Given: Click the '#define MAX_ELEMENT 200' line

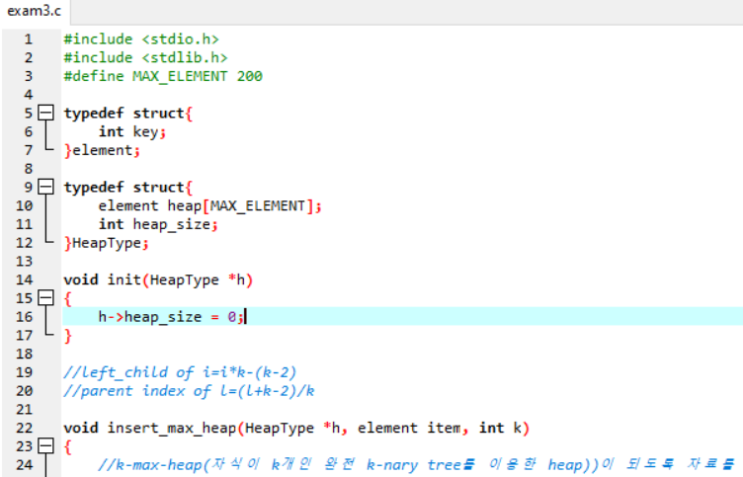Looking at the screenshot, I should [163, 76].
